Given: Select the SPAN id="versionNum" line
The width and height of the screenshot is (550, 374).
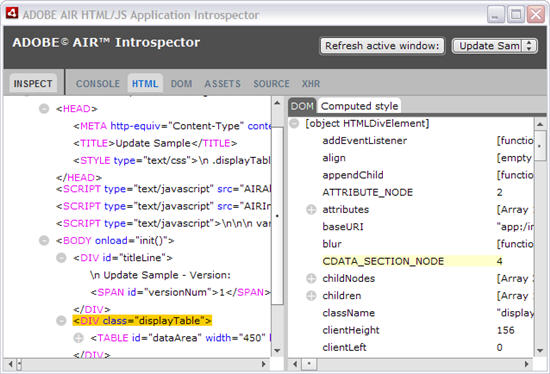Looking at the screenshot, I should pyautogui.click(x=180, y=292).
